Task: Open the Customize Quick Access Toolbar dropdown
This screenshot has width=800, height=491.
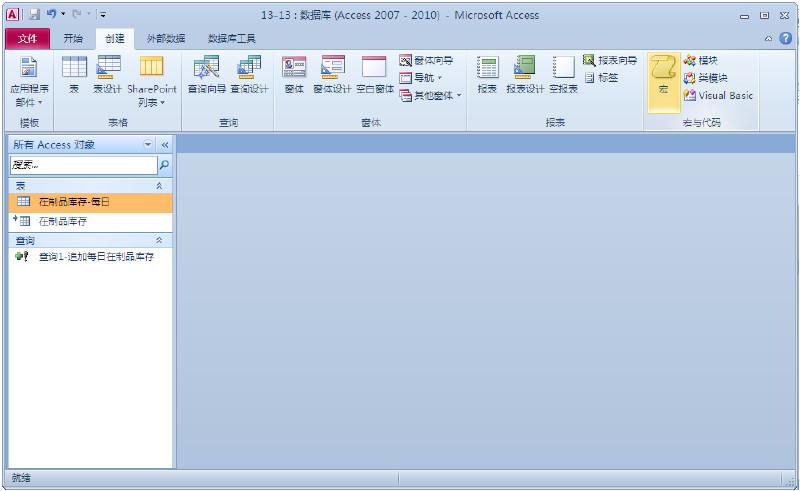Action: tap(103, 15)
